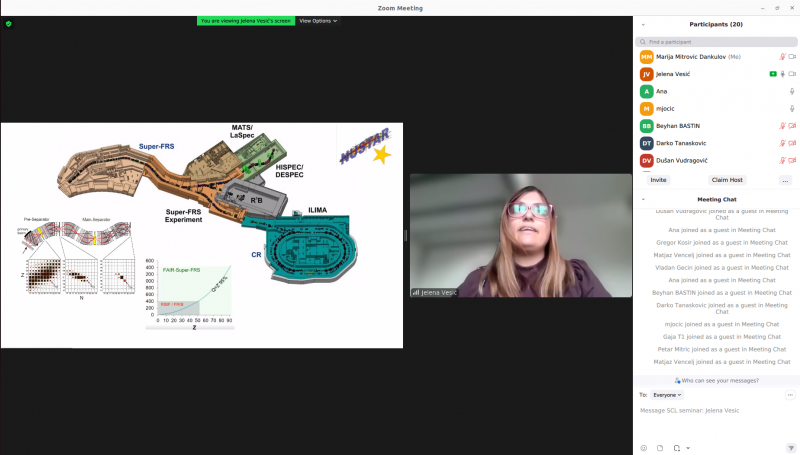The image size is (800, 455).
Task: Click the Find a participant search field
Action: coord(716,42)
